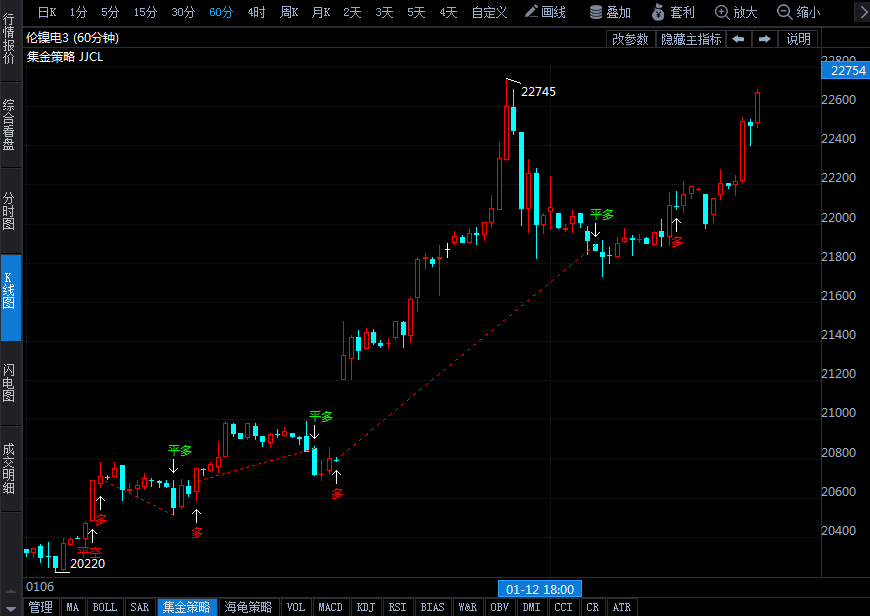Open 说明 description

798,39
